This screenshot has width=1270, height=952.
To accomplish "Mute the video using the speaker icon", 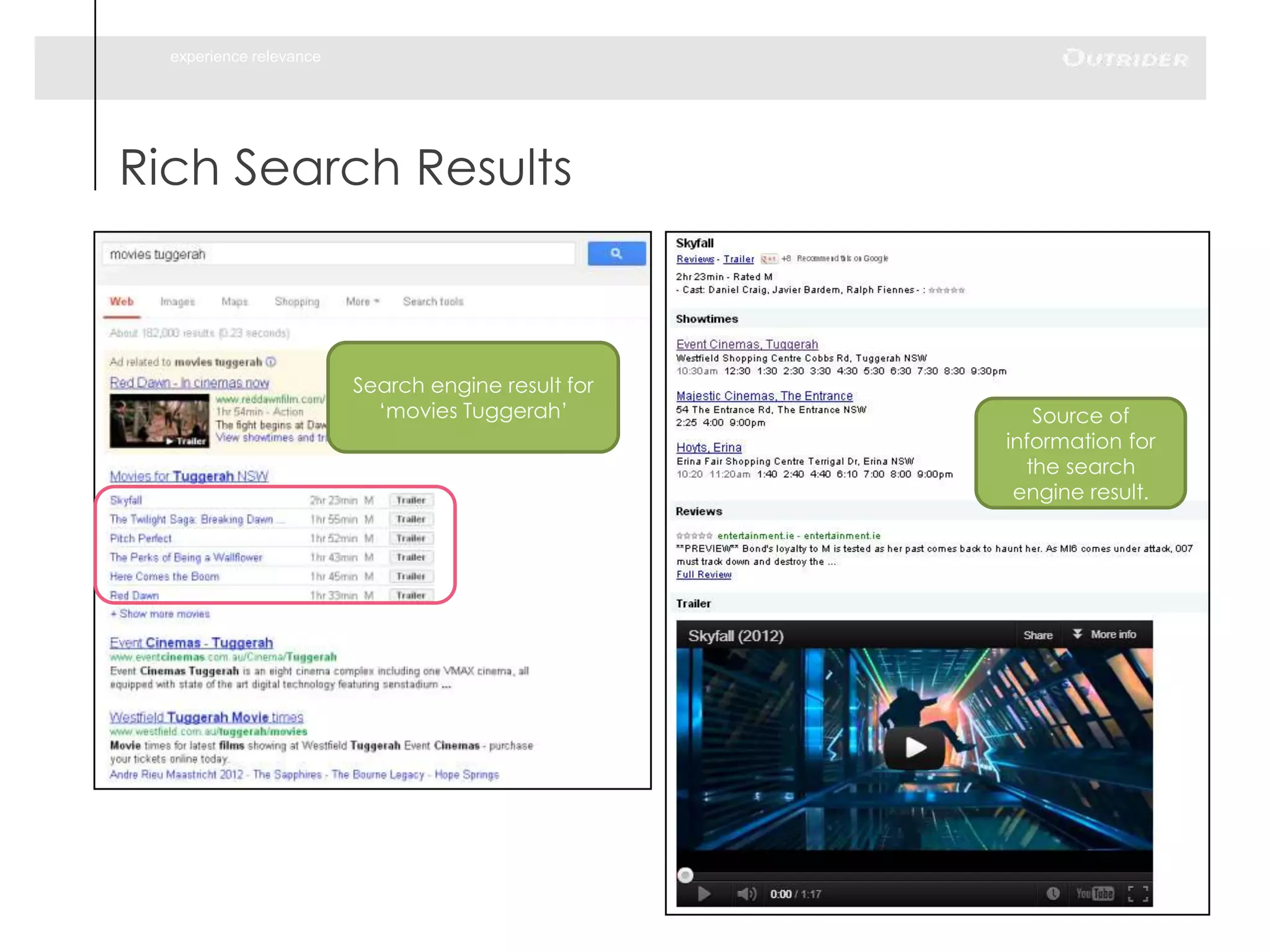I will (x=746, y=894).
